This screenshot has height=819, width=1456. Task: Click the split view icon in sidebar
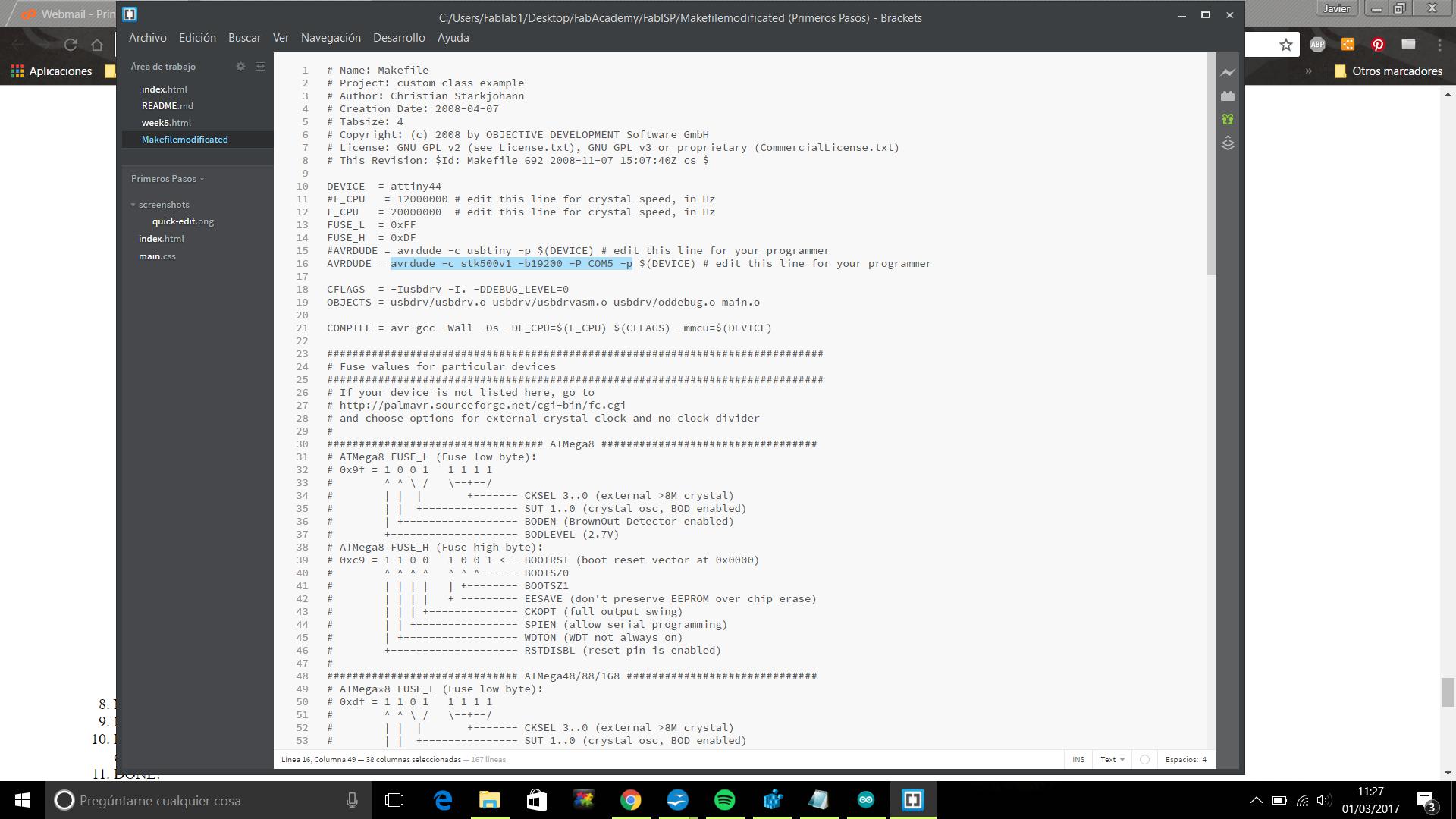pos(260,67)
